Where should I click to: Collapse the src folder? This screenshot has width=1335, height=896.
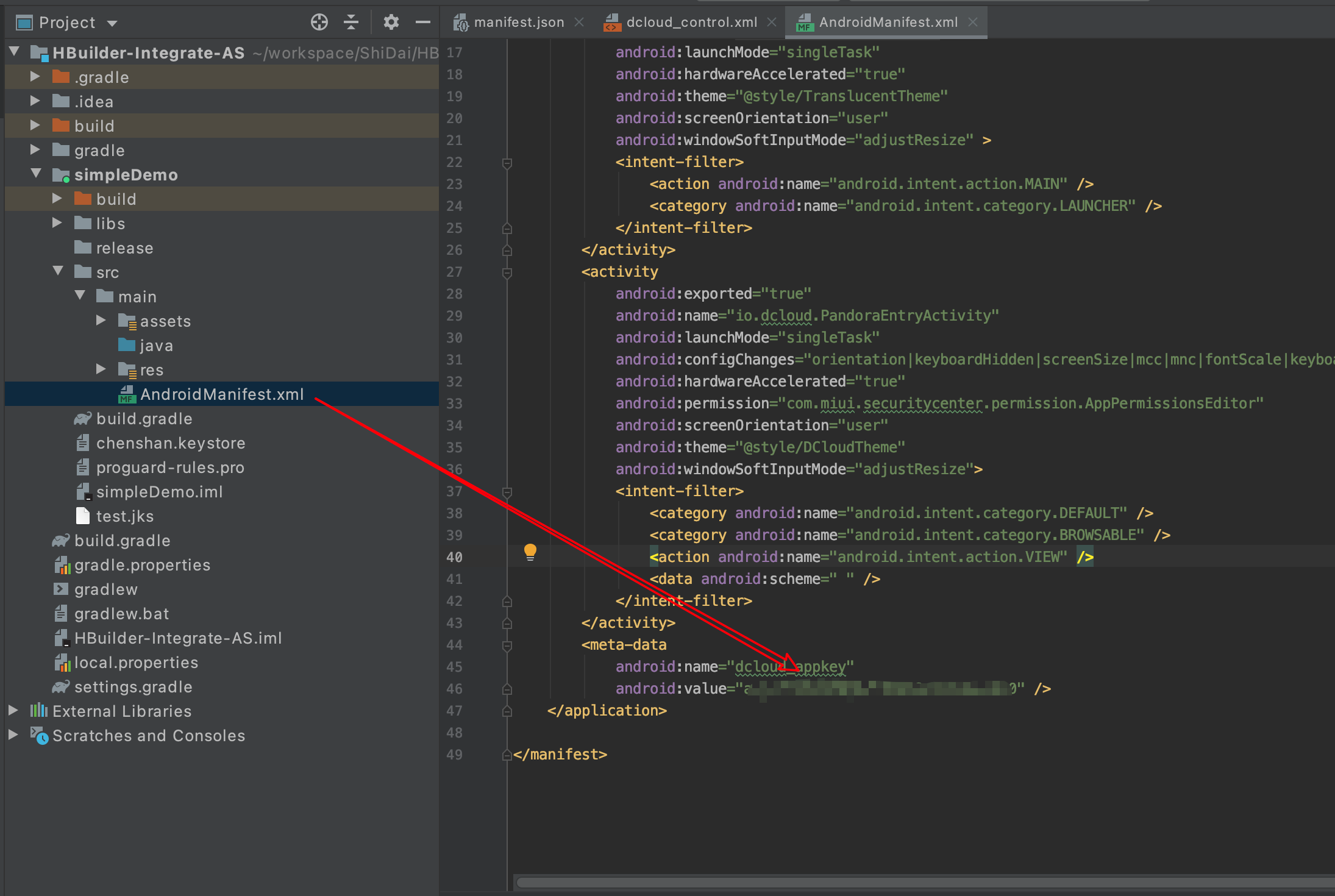[x=57, y=271]
